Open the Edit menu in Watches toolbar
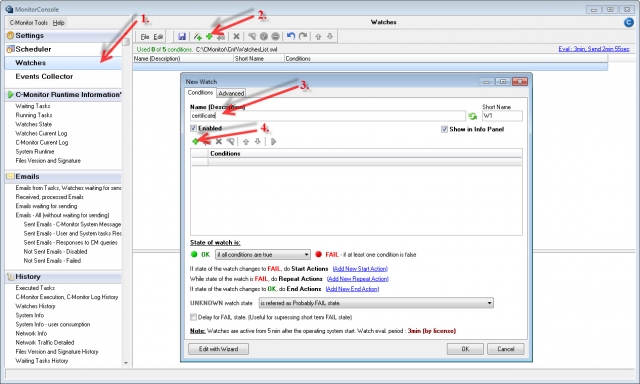The width and height of the screenshot is (640, 384). 158,37
